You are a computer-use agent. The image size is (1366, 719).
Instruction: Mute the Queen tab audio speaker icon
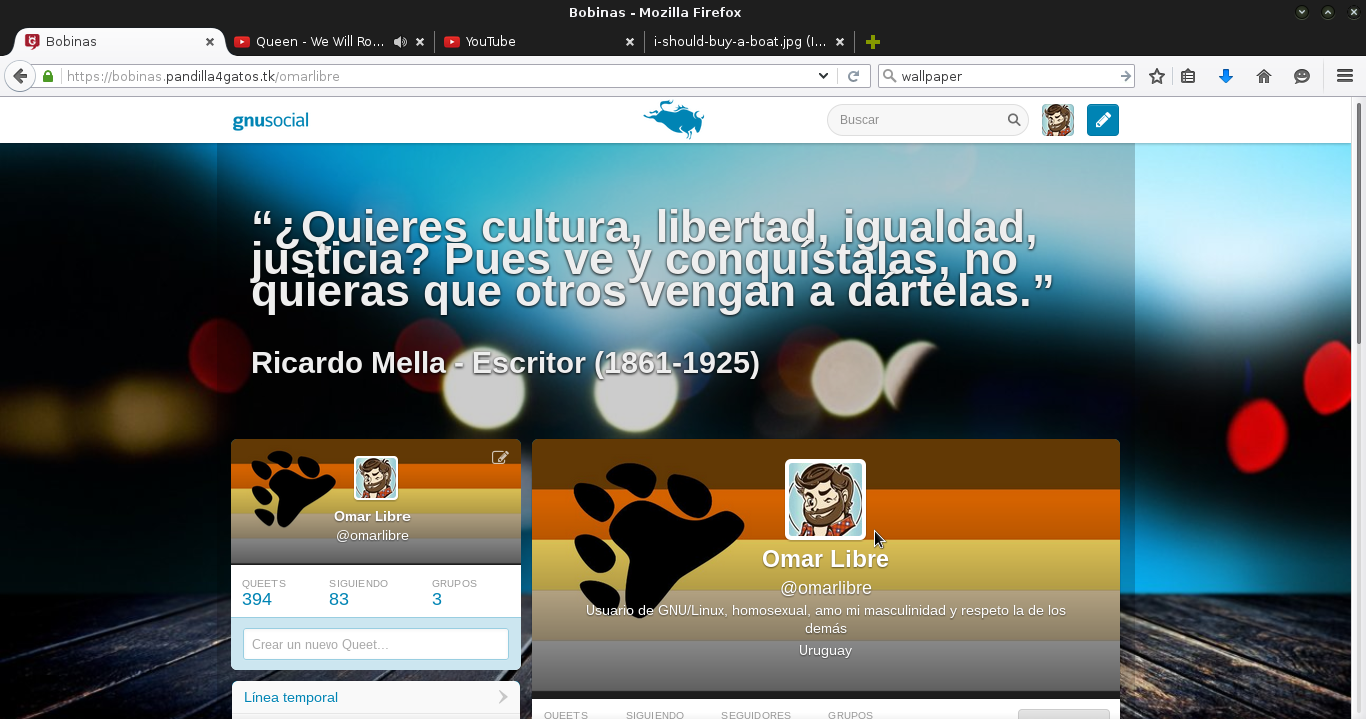coord(400,42)
